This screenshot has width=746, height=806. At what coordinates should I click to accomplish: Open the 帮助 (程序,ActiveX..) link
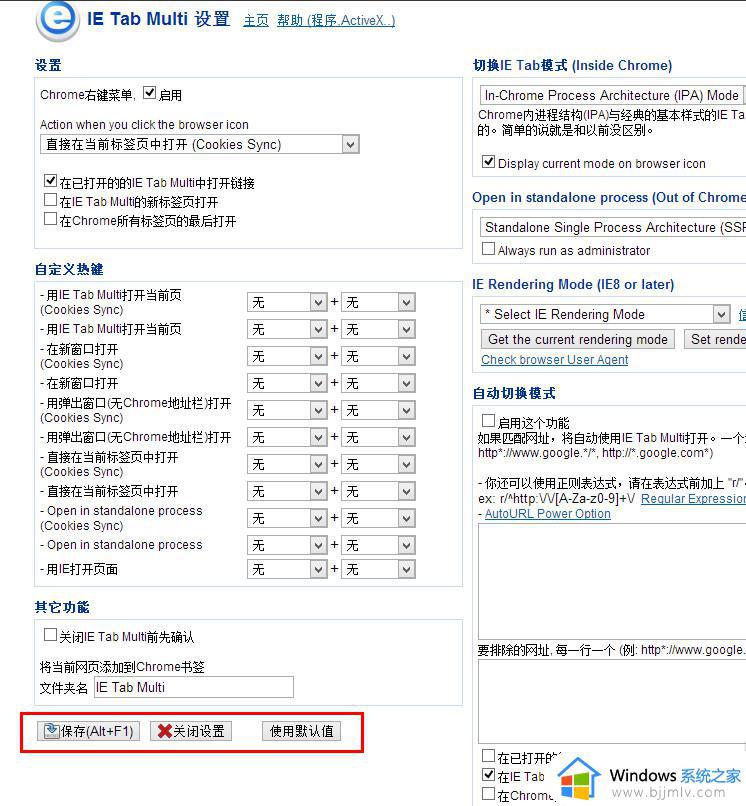click(x=336, y=21)
